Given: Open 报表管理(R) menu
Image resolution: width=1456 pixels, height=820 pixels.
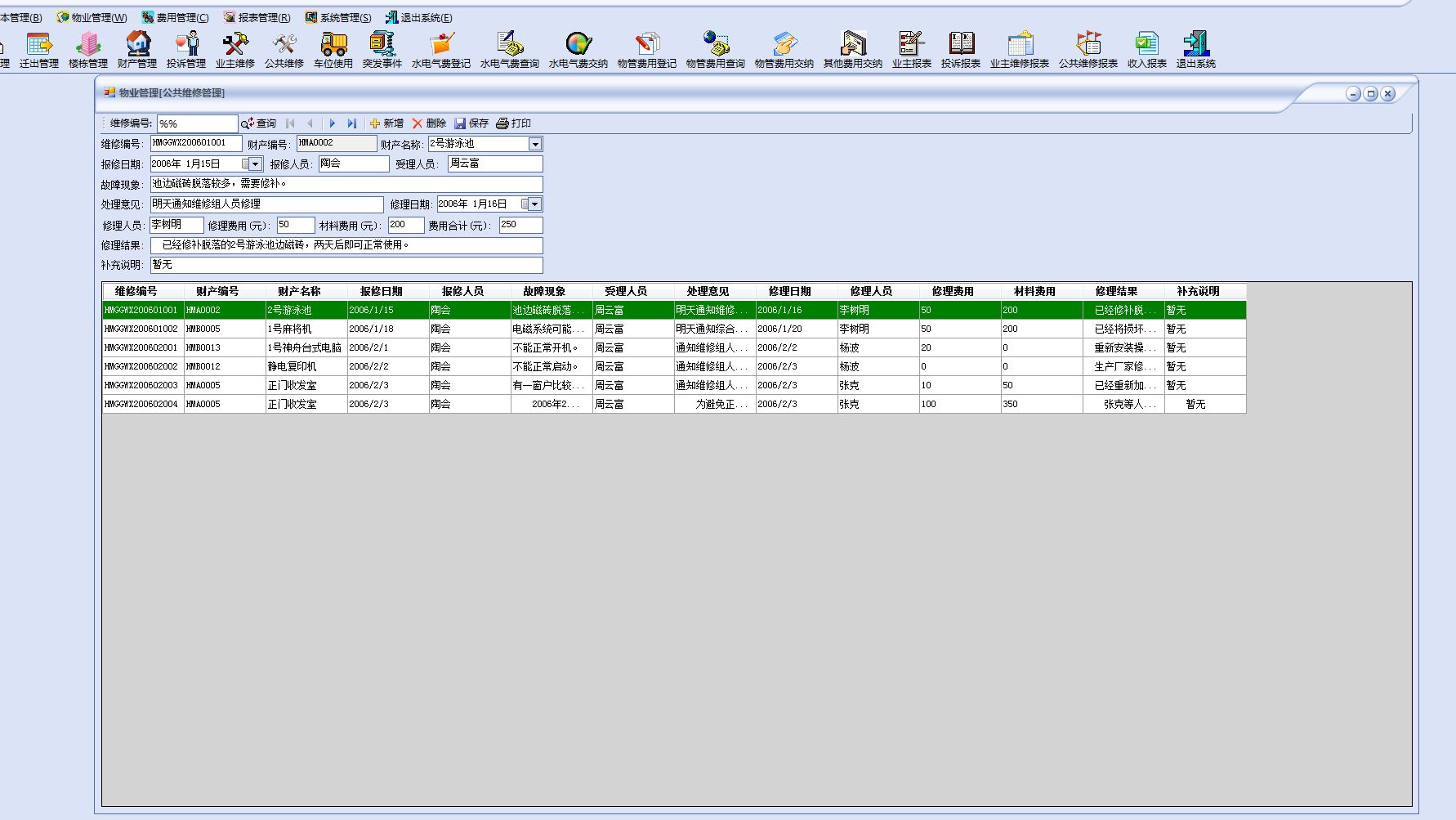Looking at the screenshot, I should click(257, 17).
